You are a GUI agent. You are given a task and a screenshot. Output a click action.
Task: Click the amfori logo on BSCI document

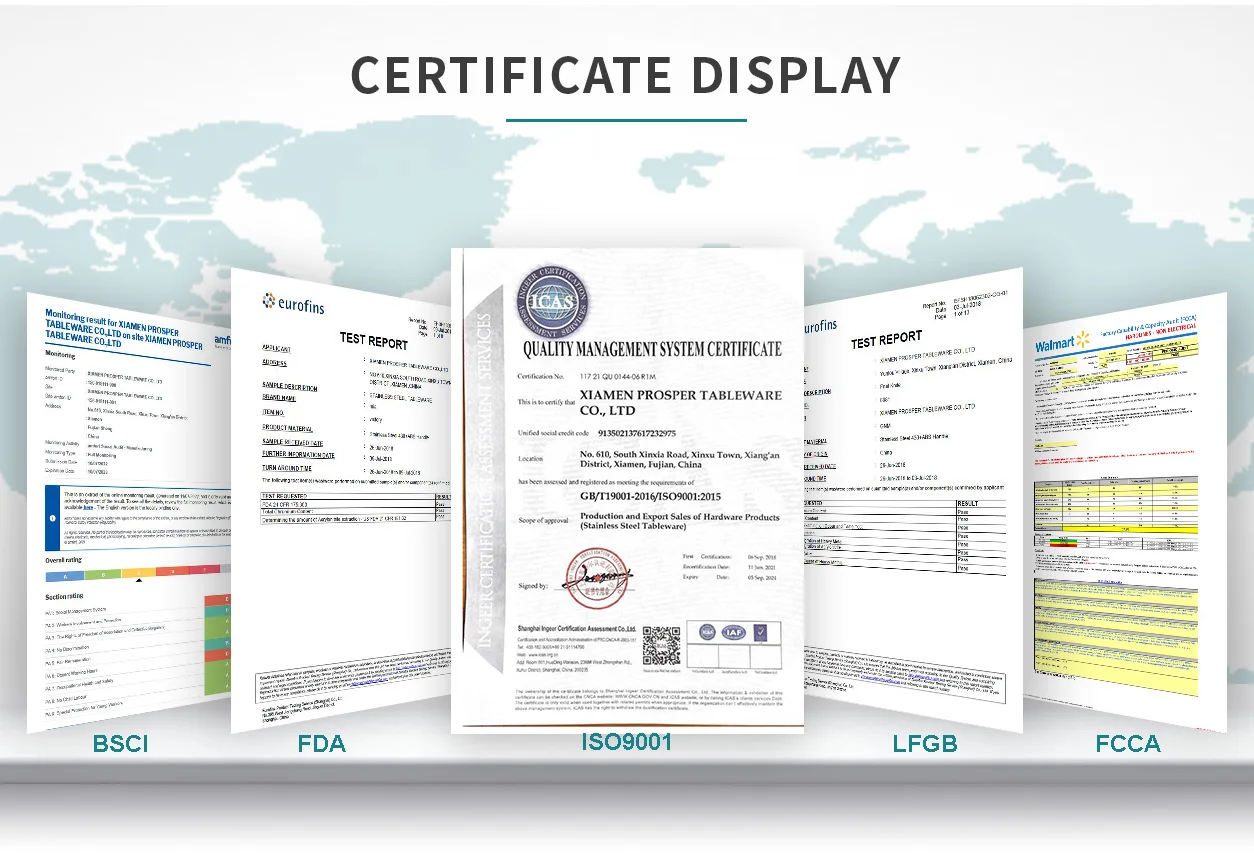pos(222,340)
